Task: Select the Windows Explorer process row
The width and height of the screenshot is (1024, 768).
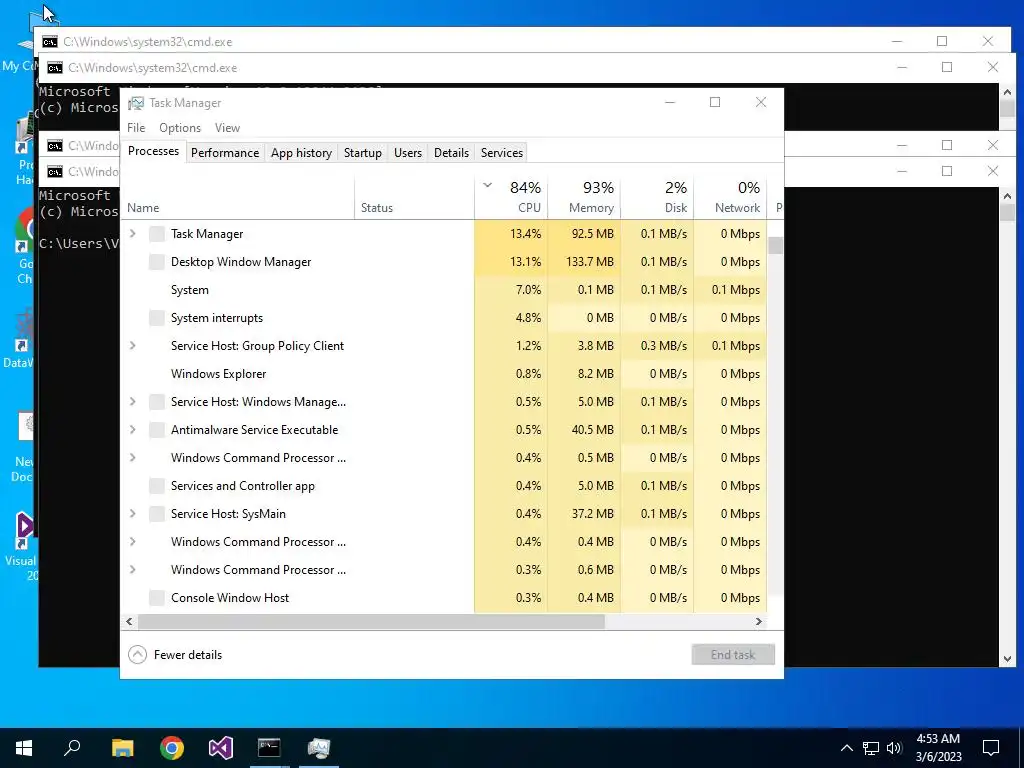Action: [x=443, y=374]
